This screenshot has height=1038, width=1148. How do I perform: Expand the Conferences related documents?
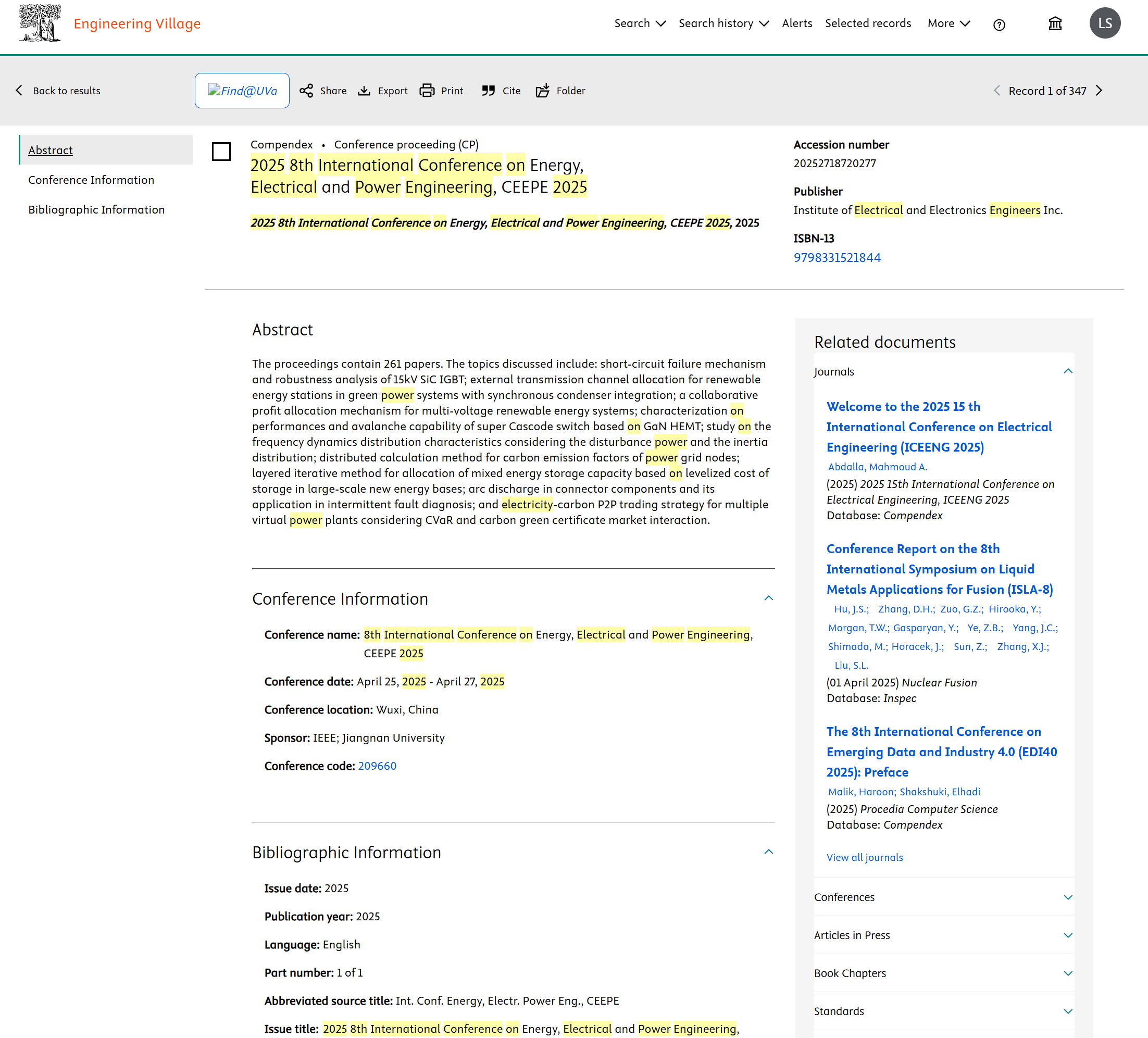[1068, 897]
